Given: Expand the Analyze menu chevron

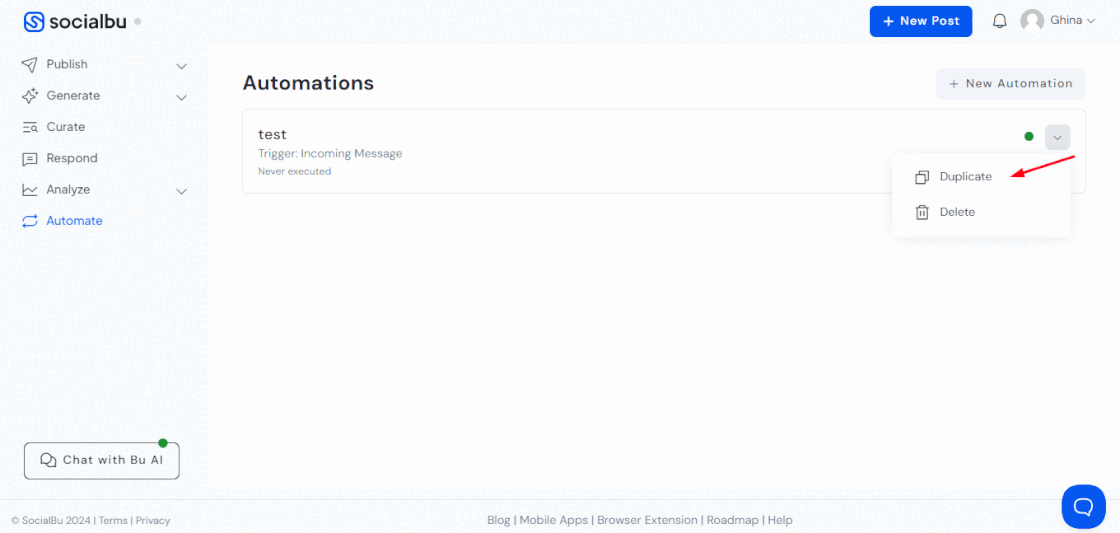Looking at the screenshot, I should pos(181,191).
